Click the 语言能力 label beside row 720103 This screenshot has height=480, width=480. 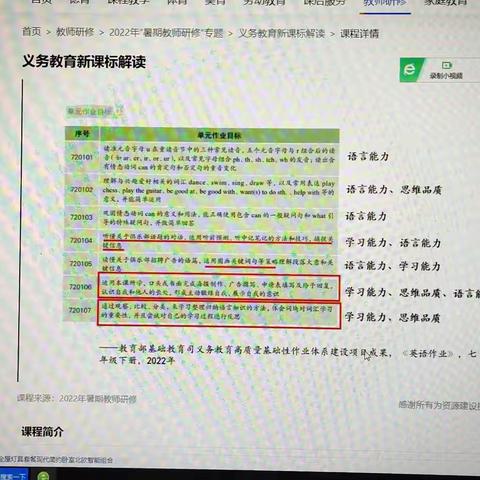[366, 216]
